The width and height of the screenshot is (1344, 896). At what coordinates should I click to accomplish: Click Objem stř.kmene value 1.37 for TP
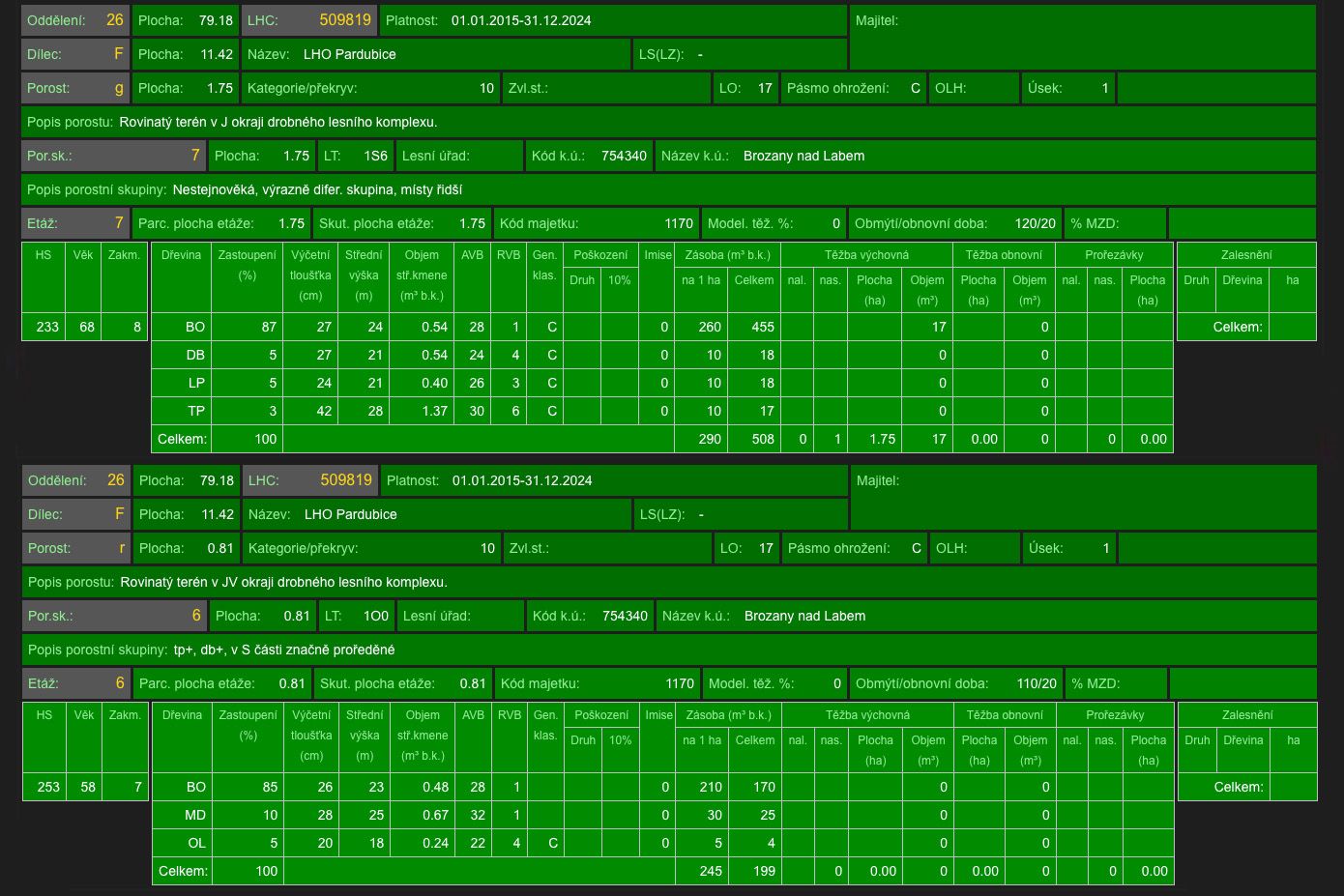[435, 411]
